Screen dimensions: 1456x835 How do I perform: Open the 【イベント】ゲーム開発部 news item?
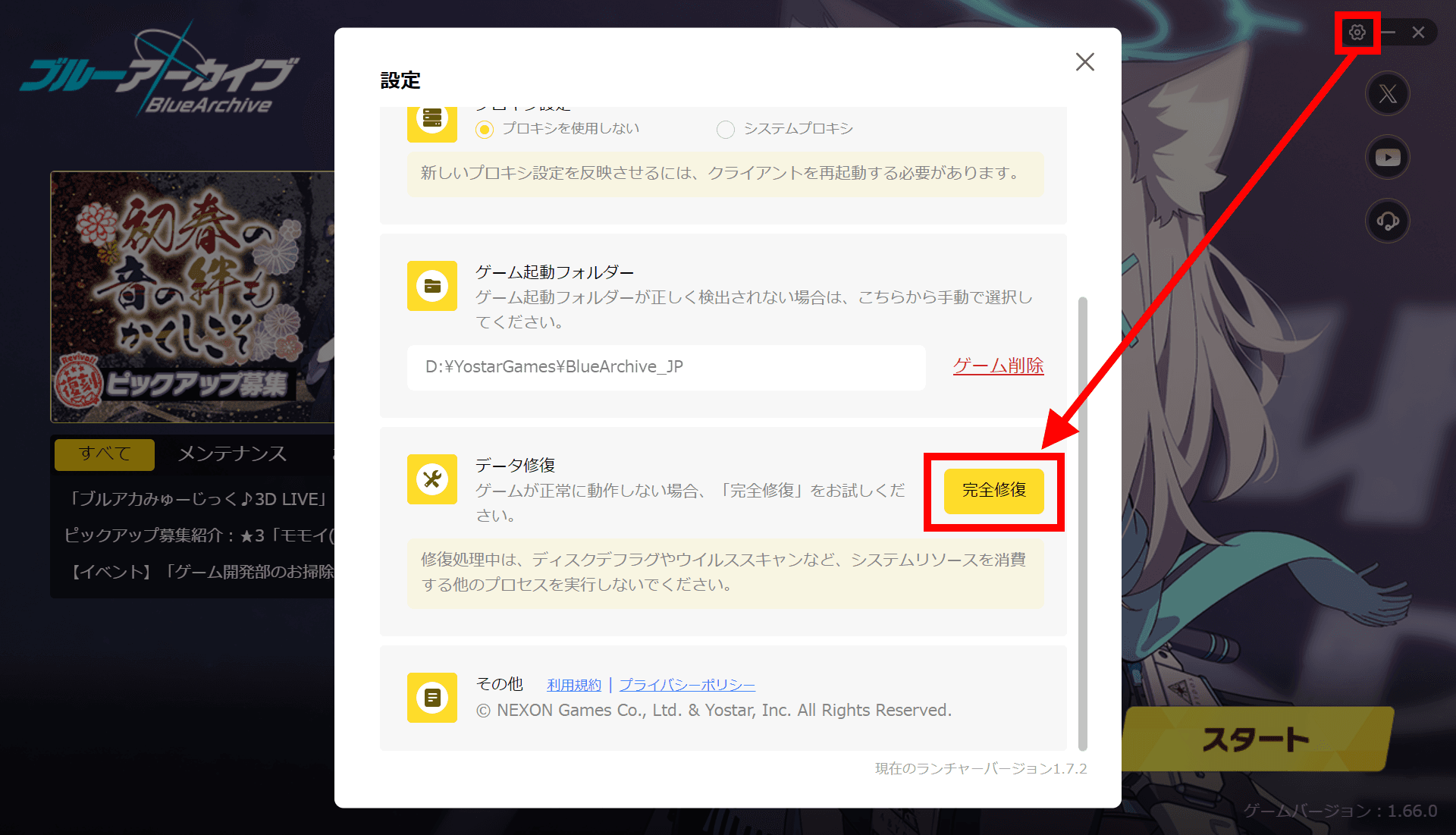coord(201,572)
